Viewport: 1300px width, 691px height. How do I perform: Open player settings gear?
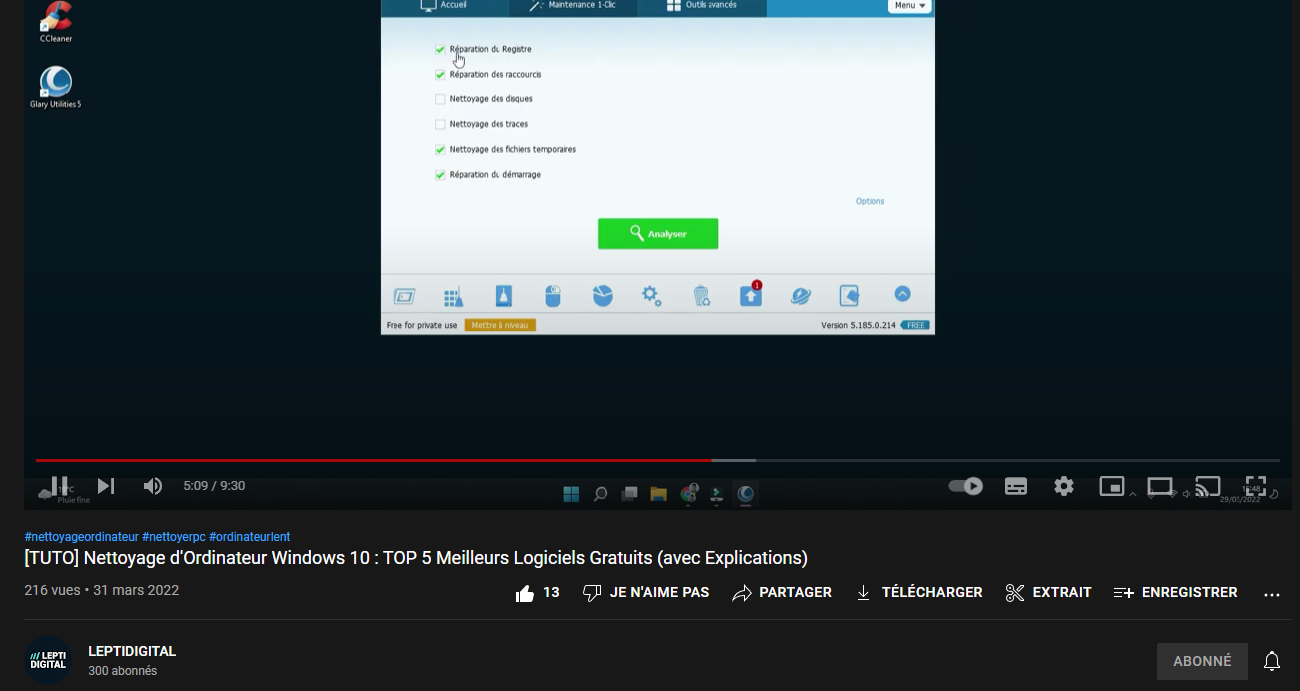[1064, 486]
